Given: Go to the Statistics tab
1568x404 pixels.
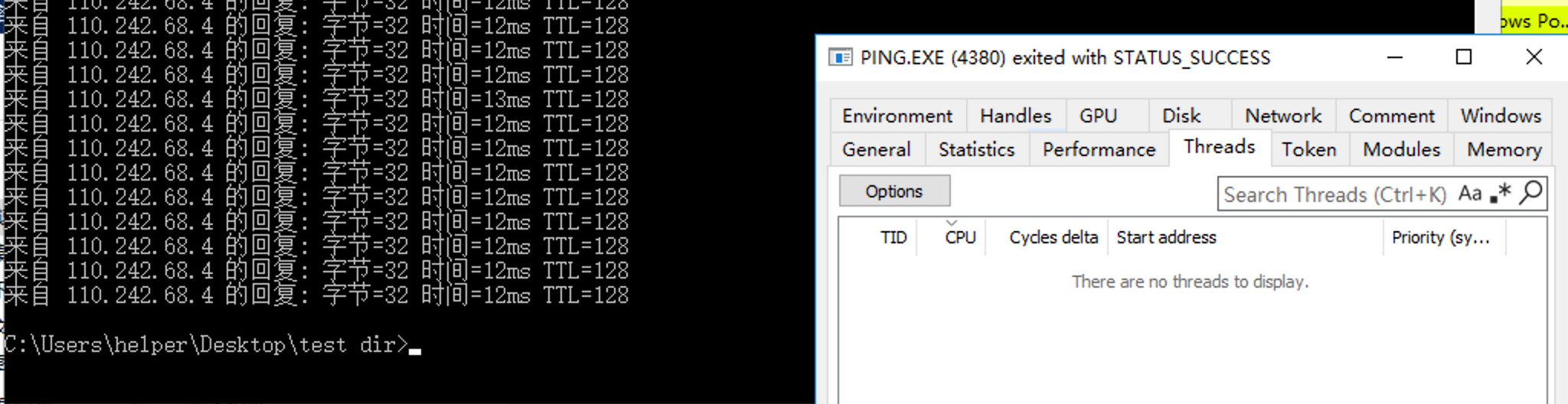Looking at the screenshot, I should [x=976, y=149].
